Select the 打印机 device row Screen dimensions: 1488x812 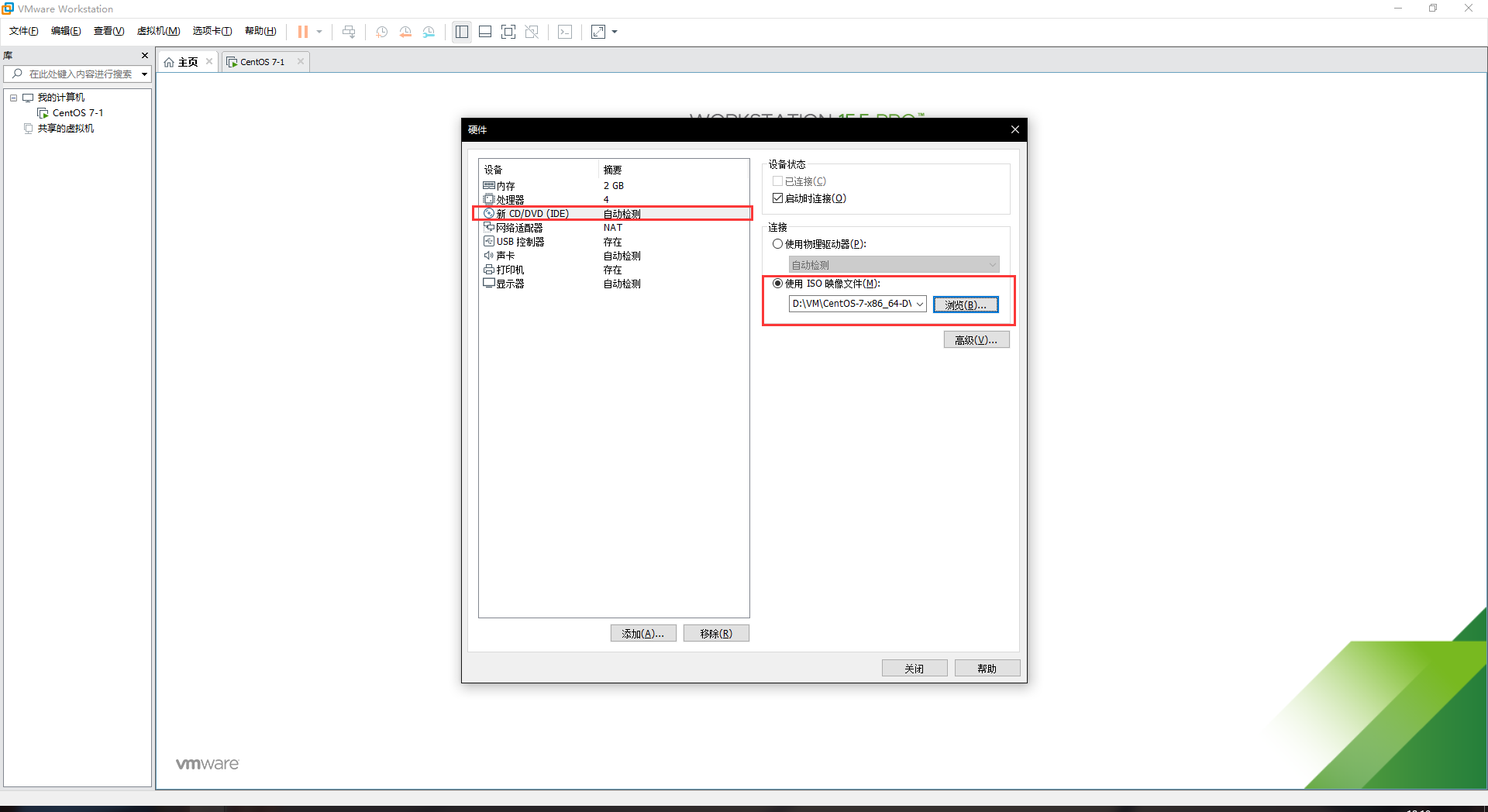(x=614, y=270)
